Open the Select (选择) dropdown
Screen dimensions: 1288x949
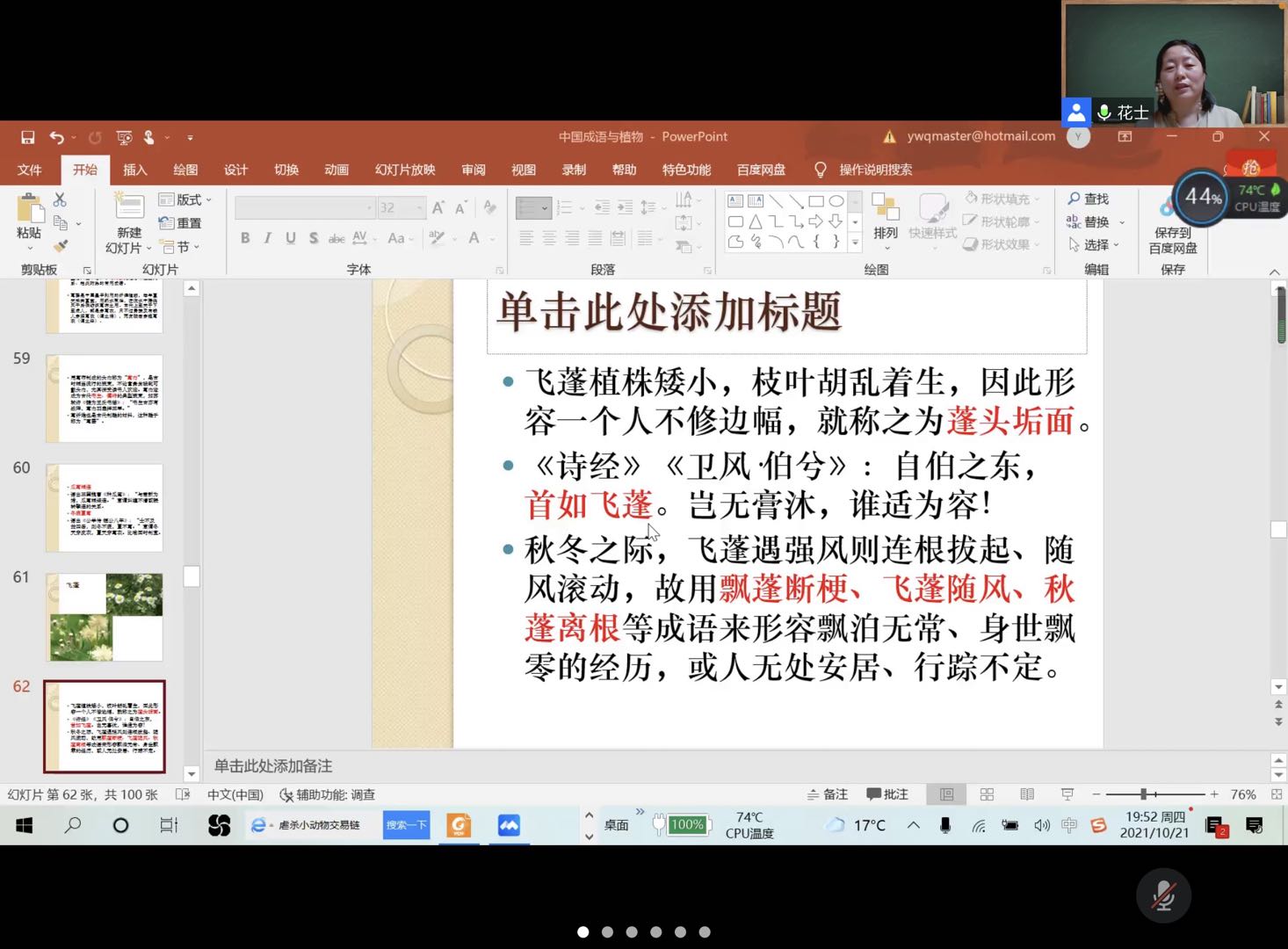[1095, 245]
